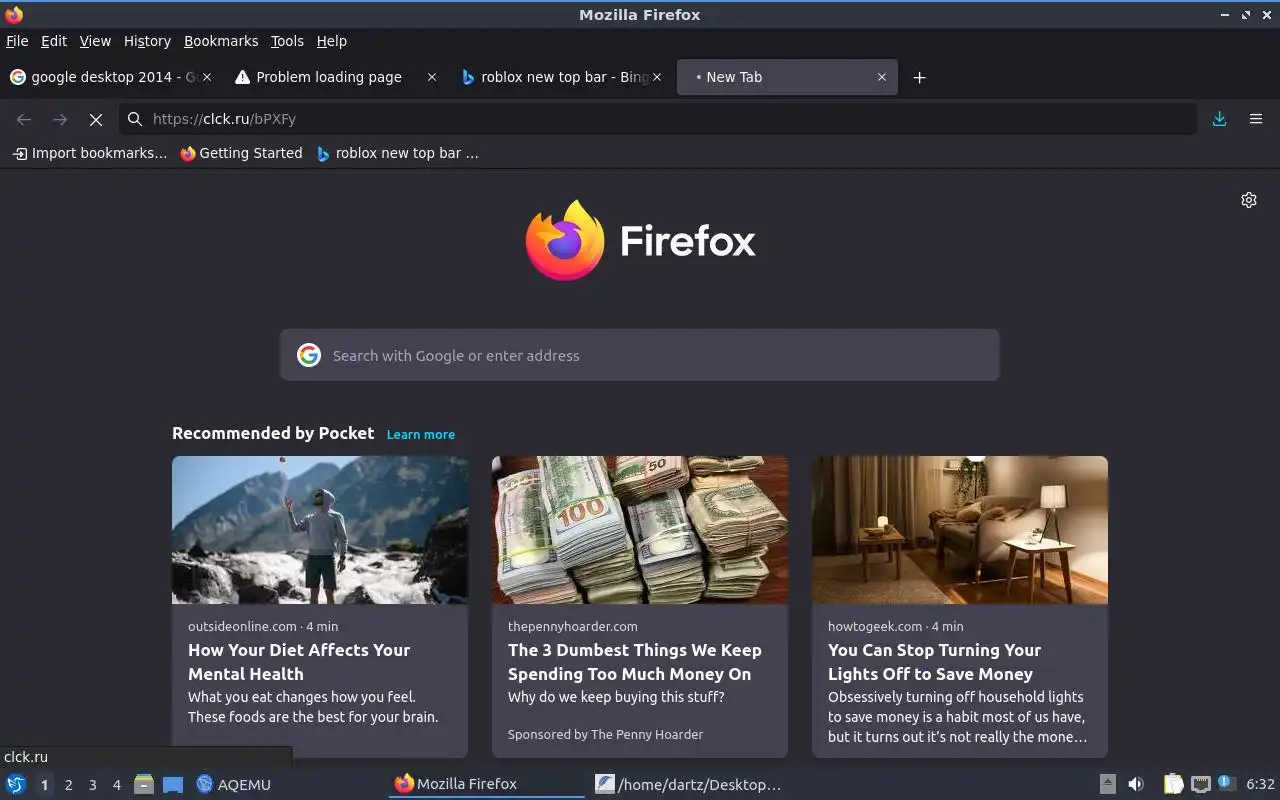The height and width of the screenshot is (800, 1280).
Task: Click the forward navigation arrow
Action: tap(60, 119)
